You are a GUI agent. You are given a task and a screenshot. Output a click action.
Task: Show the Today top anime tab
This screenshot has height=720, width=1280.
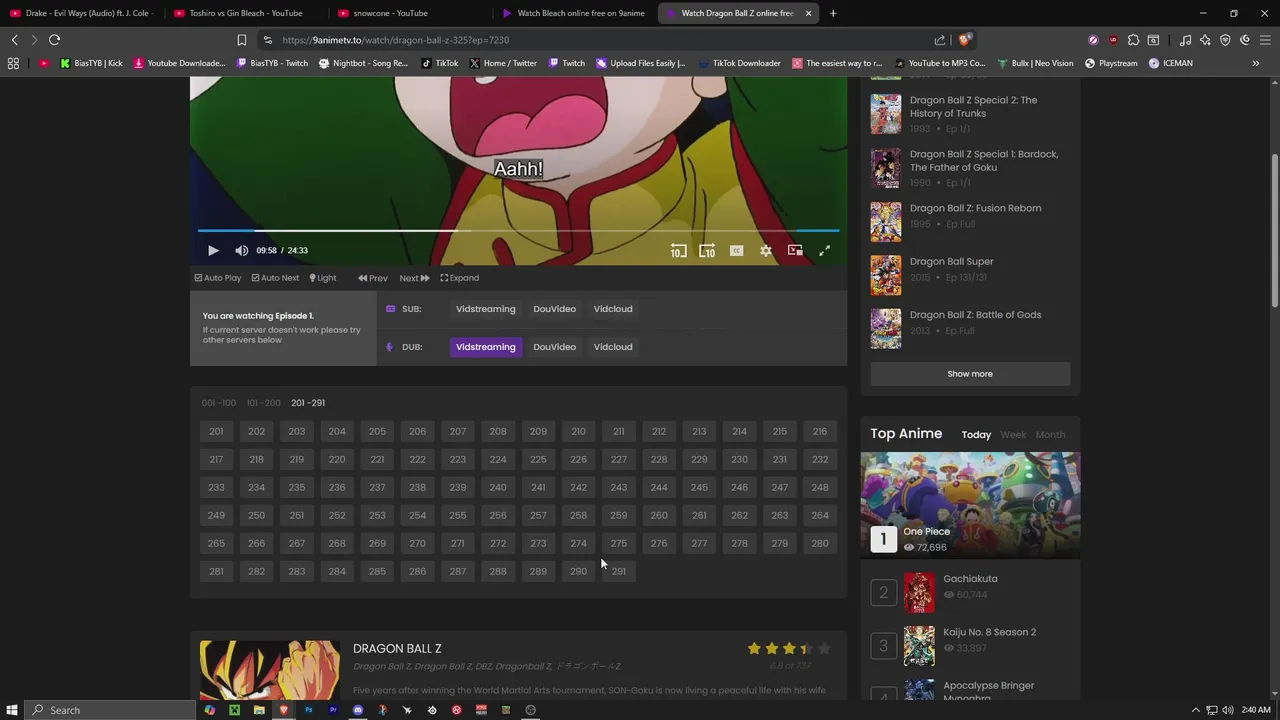(976, 435)
